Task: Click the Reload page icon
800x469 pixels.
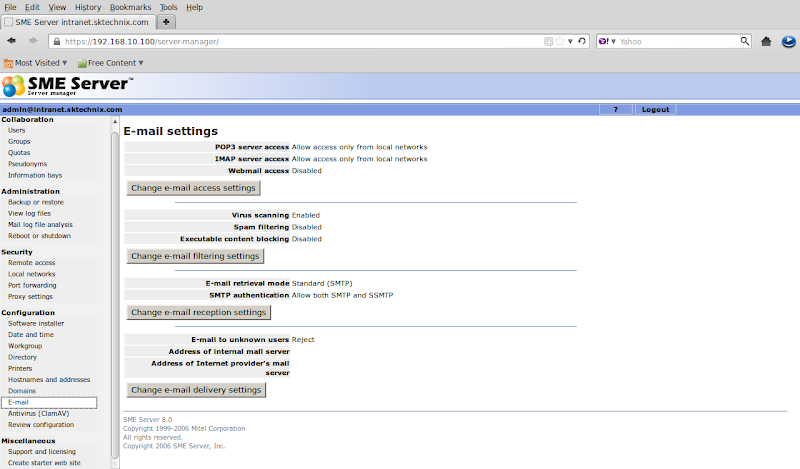Action: [582, 41]
